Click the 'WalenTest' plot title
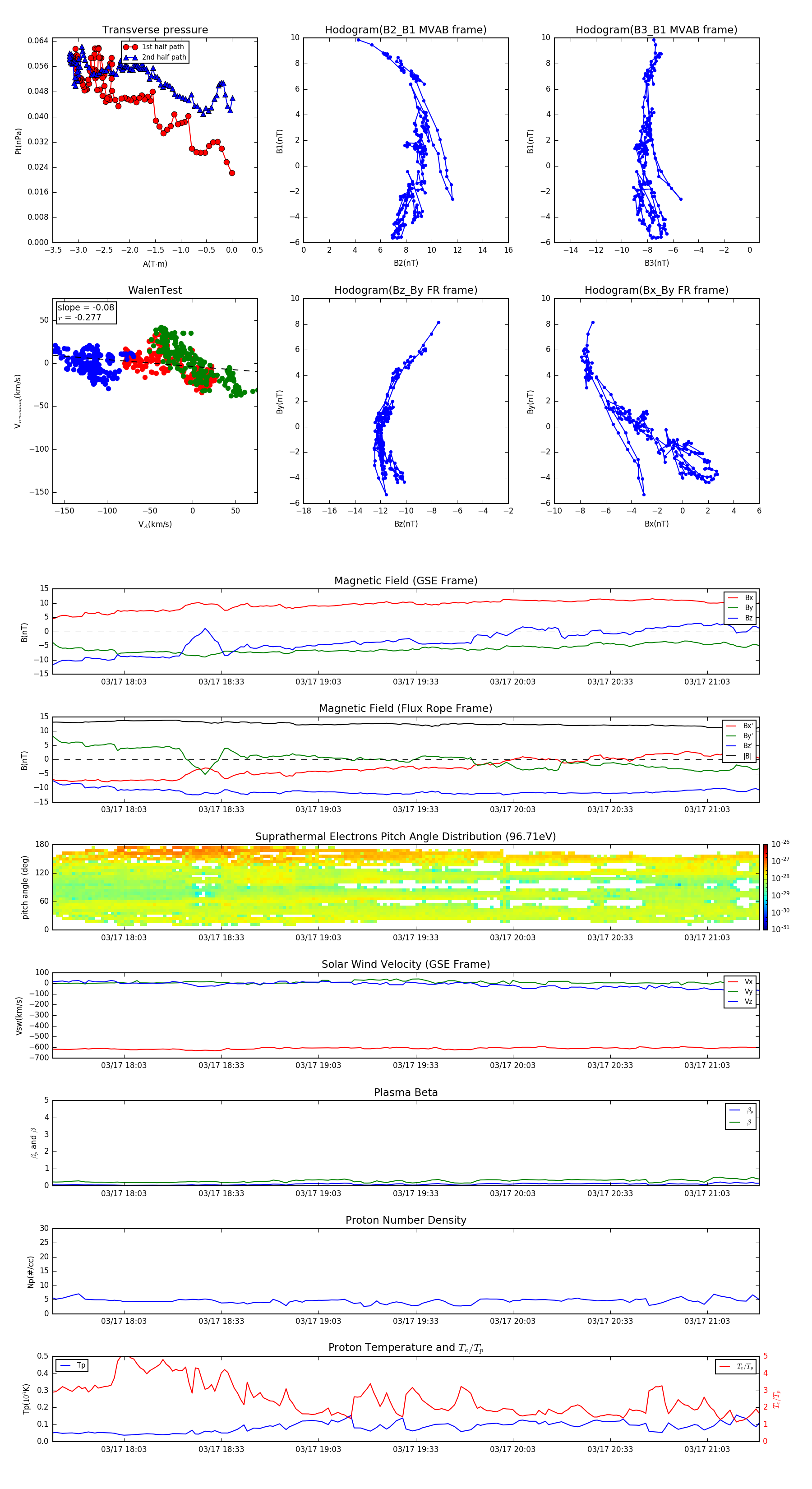Image resolution: width=812 pixels, height=1489 pixels. pyautogui.click(x=155, y=290)
